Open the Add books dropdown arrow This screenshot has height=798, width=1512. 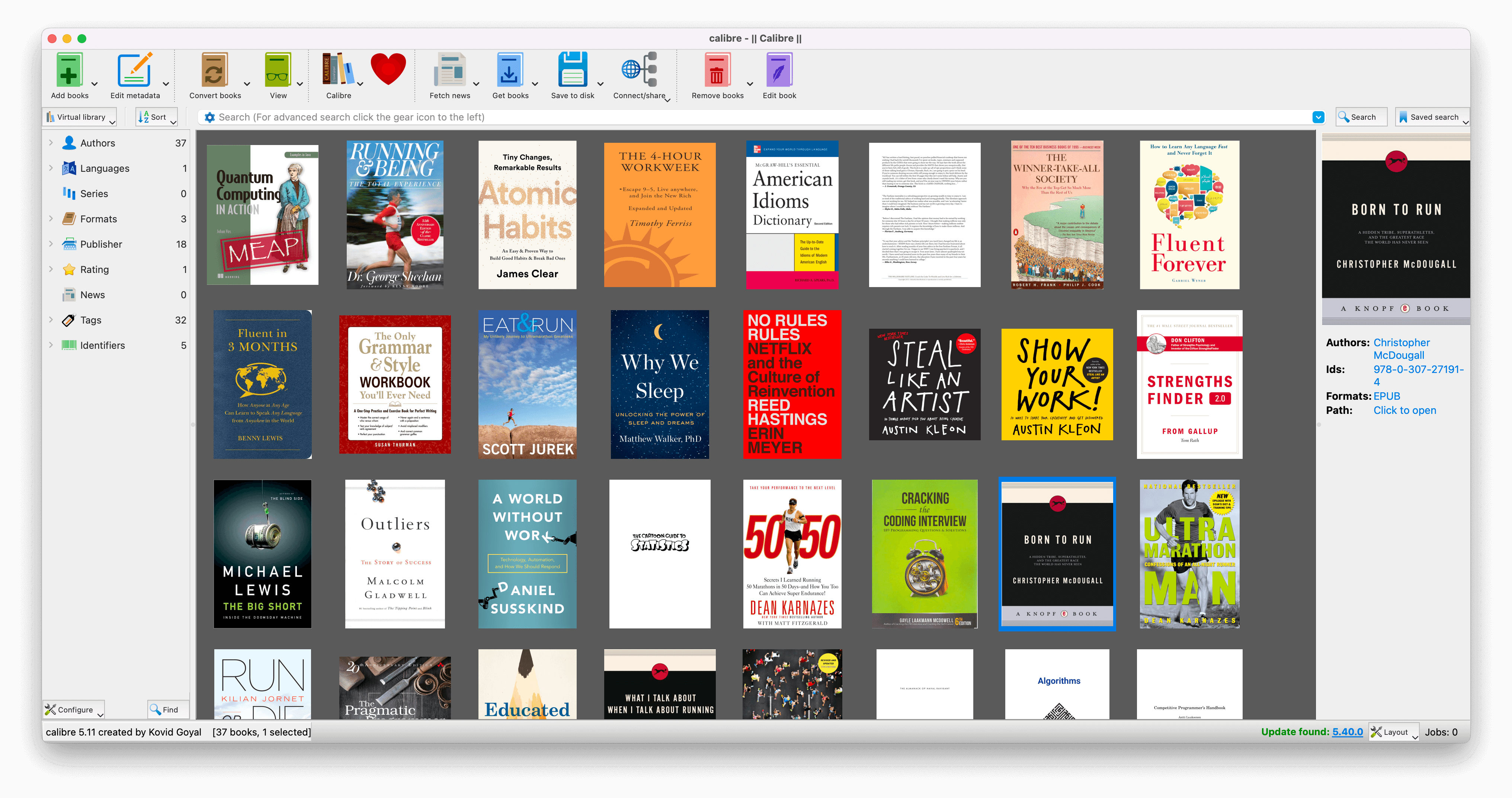point(94,84)
